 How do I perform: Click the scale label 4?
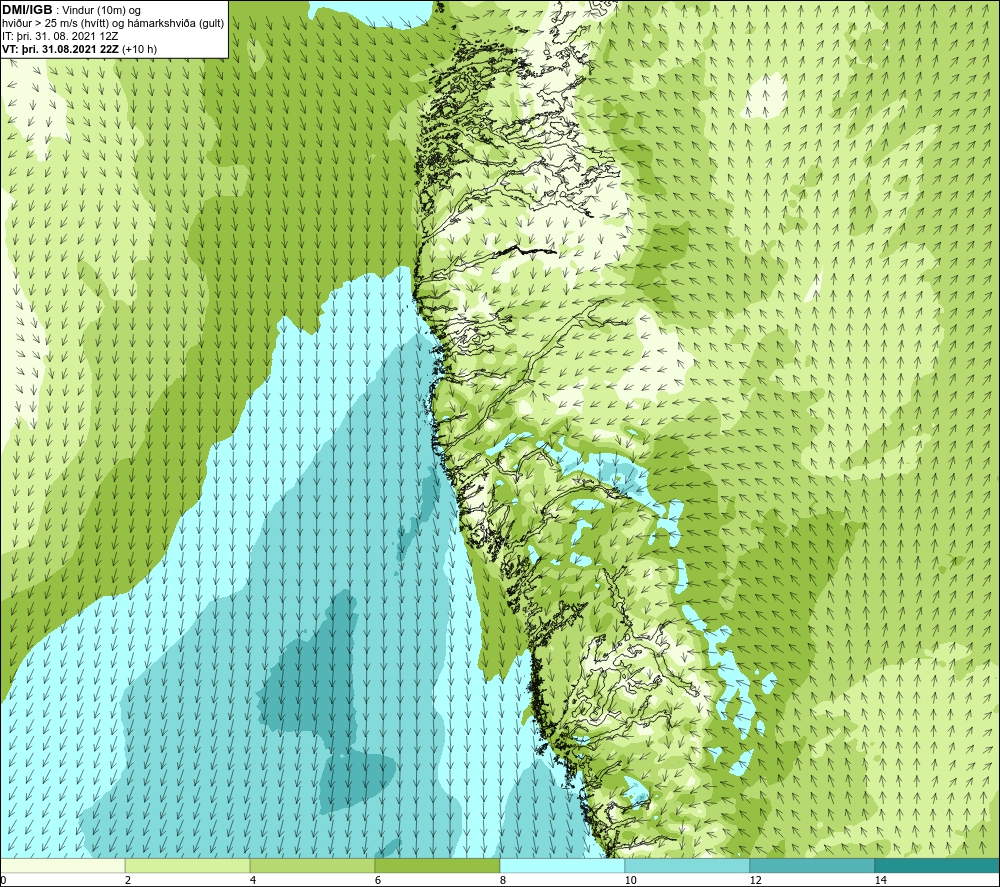click(253, 880)
